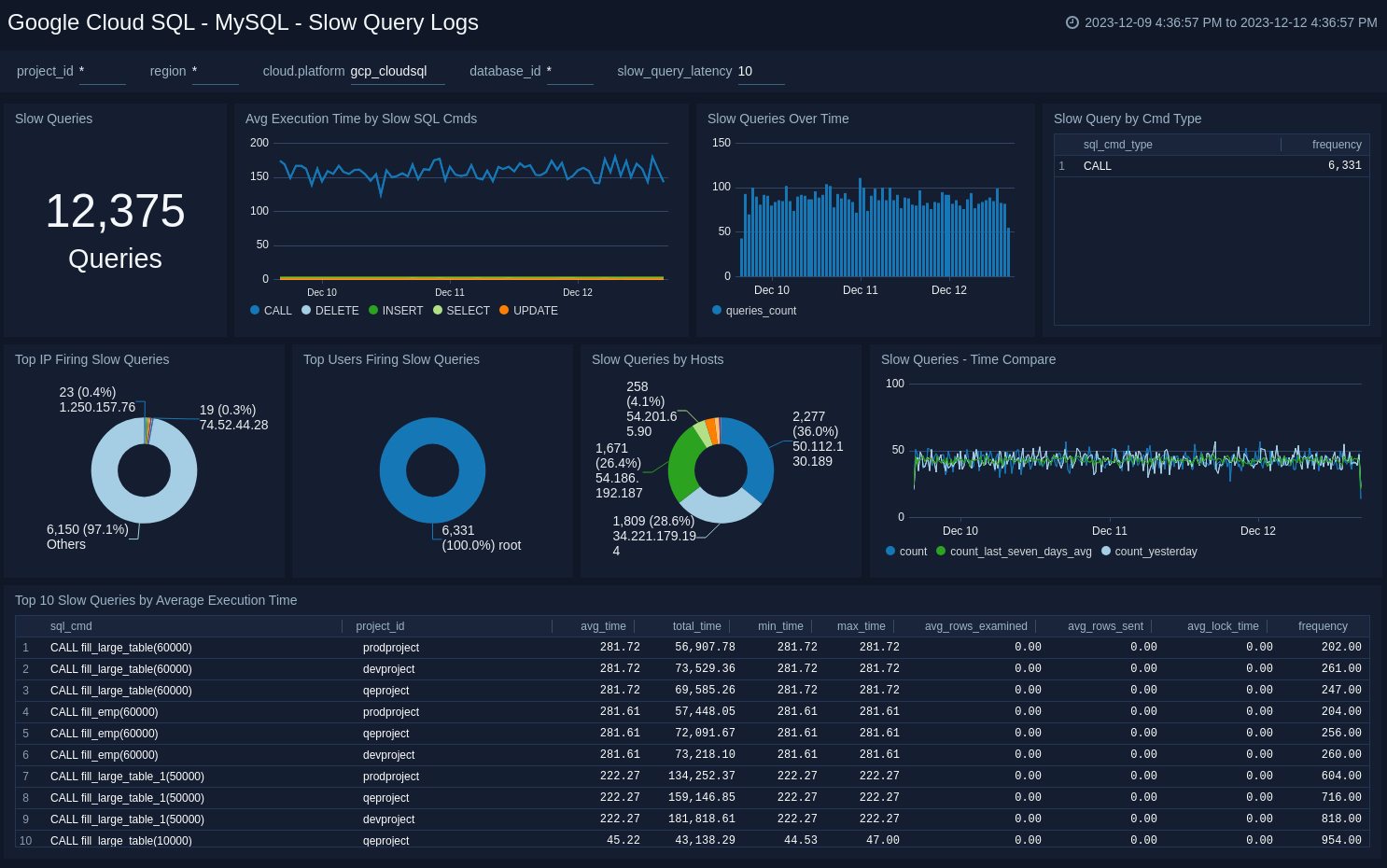Open the dashboard time range selector
This screenshot has width=1387, height=868.
[1222, 22]
